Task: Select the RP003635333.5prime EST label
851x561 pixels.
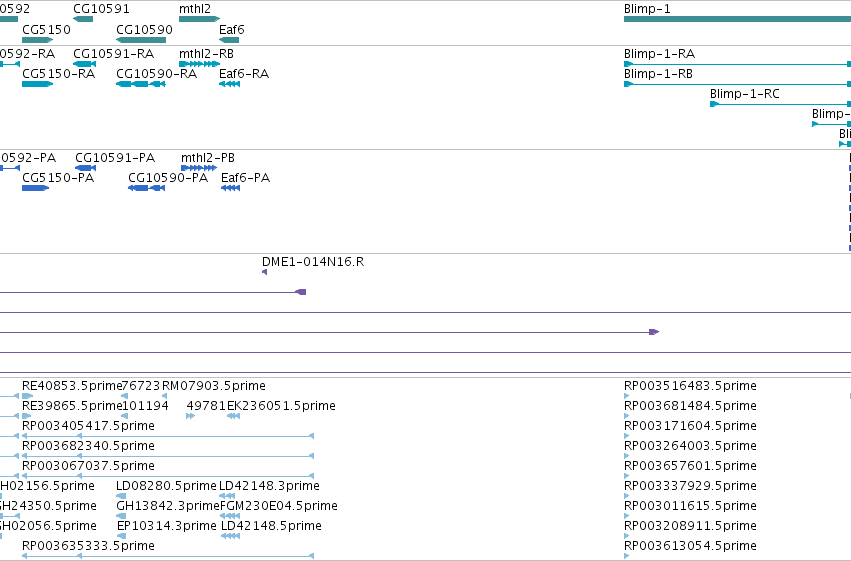Action: 88,546
